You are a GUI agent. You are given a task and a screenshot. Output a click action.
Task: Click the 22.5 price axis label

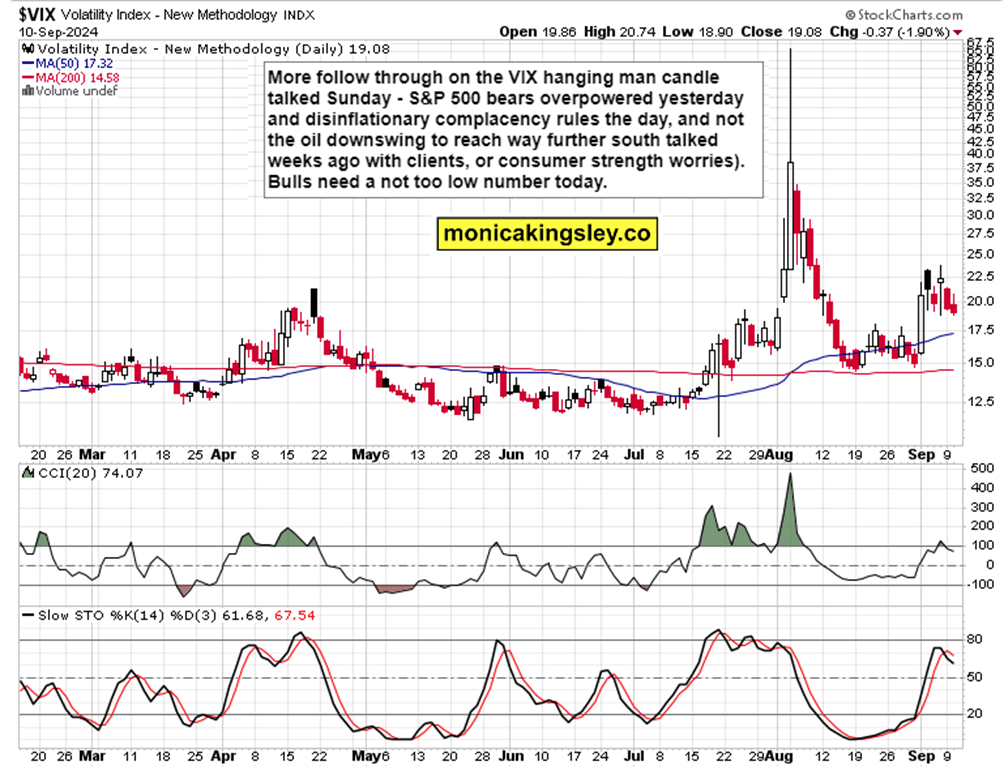pyautogui.click(x=980, y=277)
